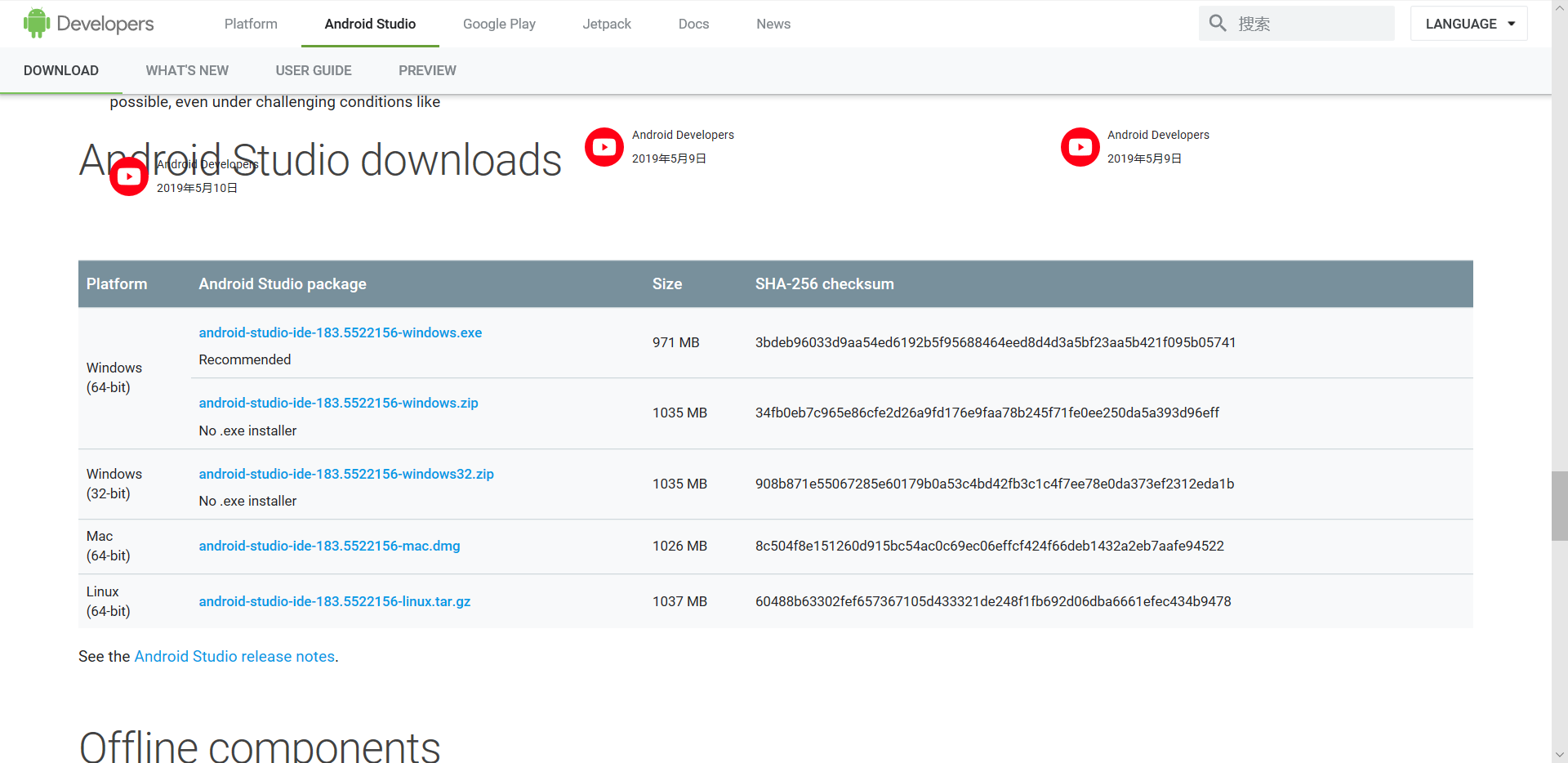Click the SHA-256 checksum column header
Viewport: 1568px width, 763px height.
click(x=825, y=283)
